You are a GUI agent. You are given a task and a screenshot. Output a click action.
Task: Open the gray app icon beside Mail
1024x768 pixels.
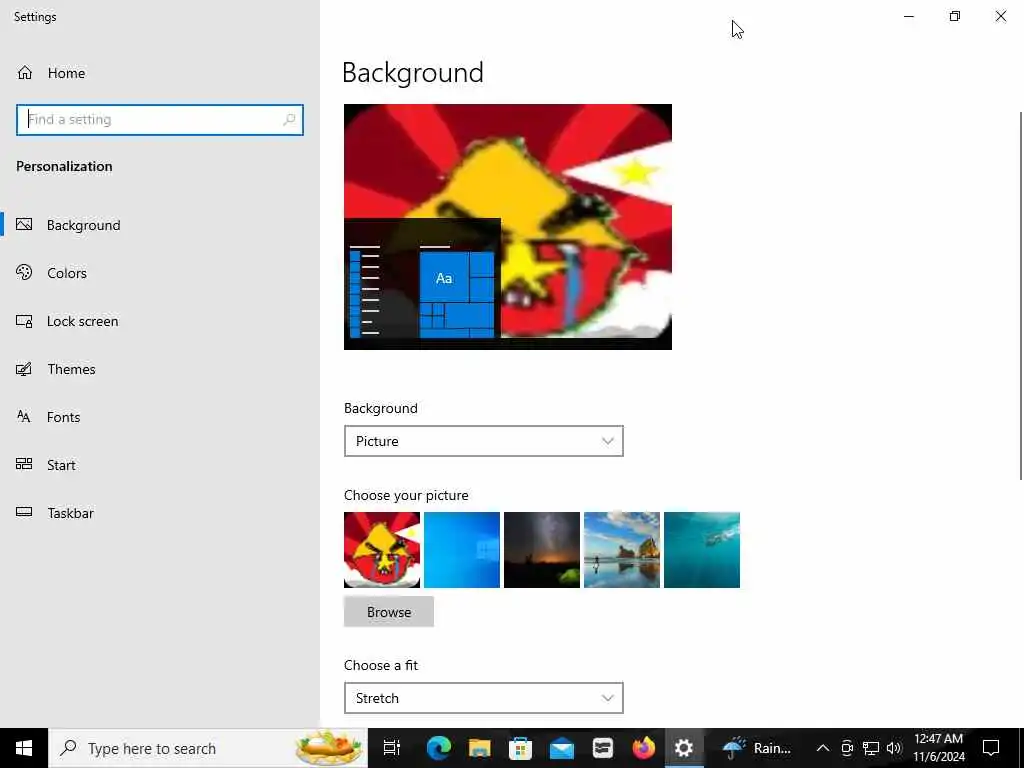tap(603, 748)
